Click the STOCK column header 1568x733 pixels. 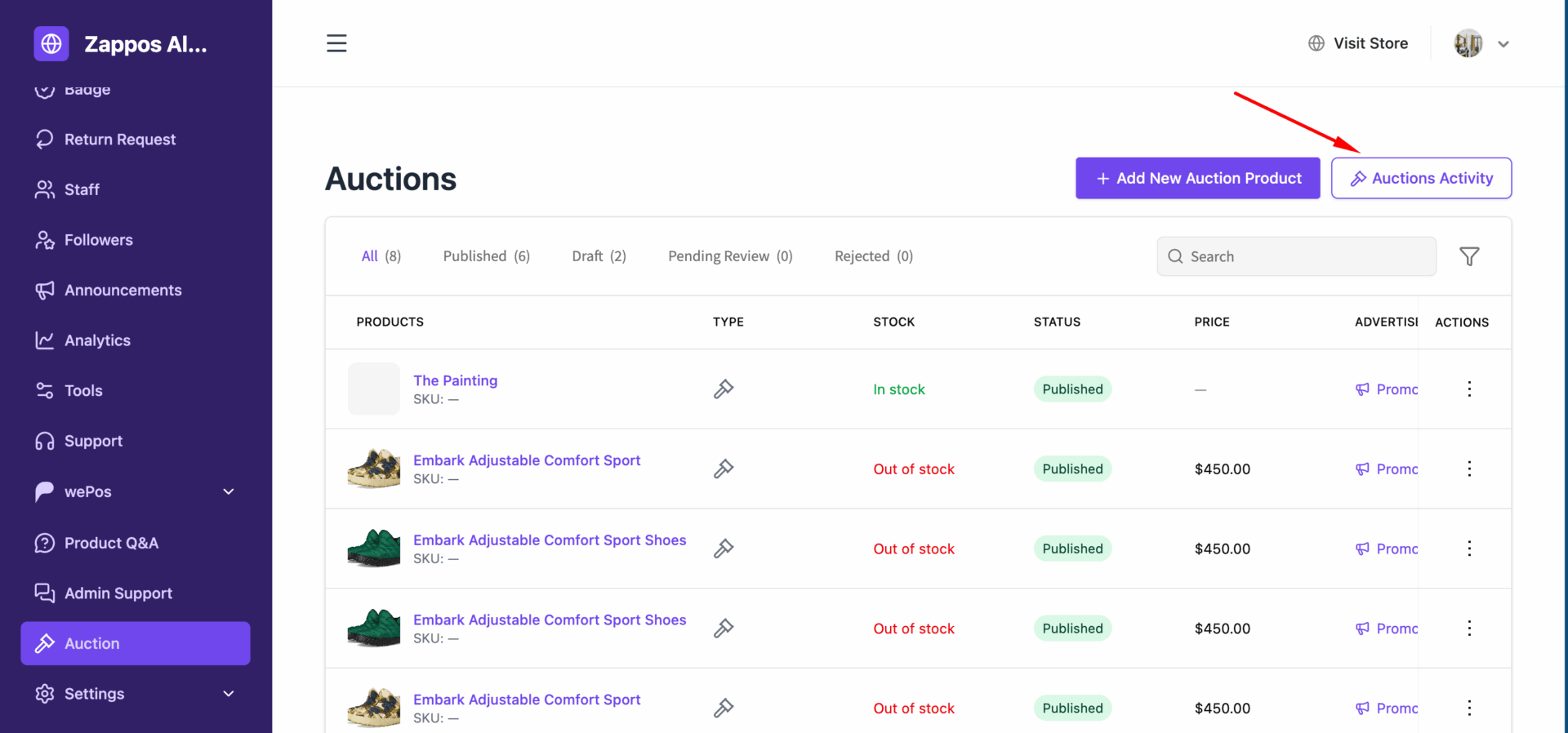(894, 322)
